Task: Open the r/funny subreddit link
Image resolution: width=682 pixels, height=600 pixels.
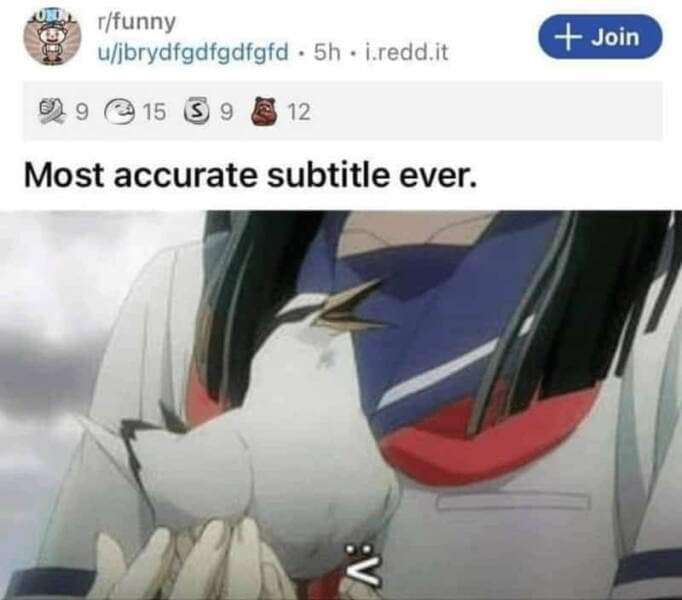Action: (x=137, y=22)
